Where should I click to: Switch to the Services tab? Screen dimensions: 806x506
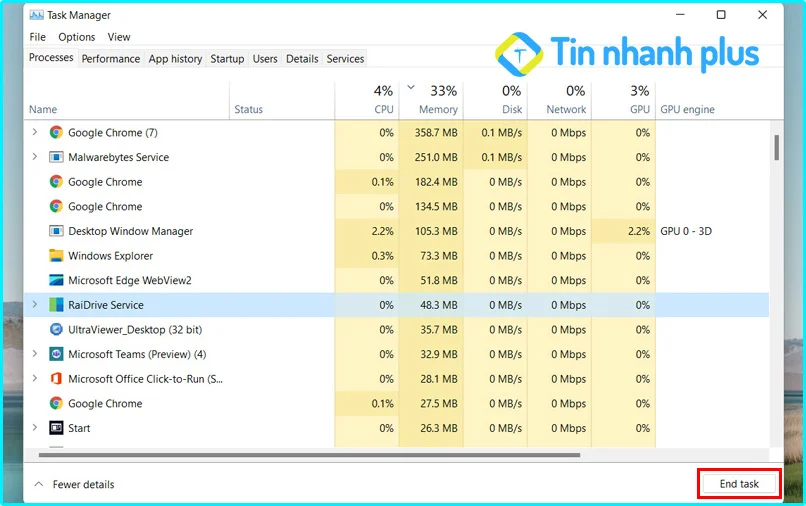(x=345, y=59)
